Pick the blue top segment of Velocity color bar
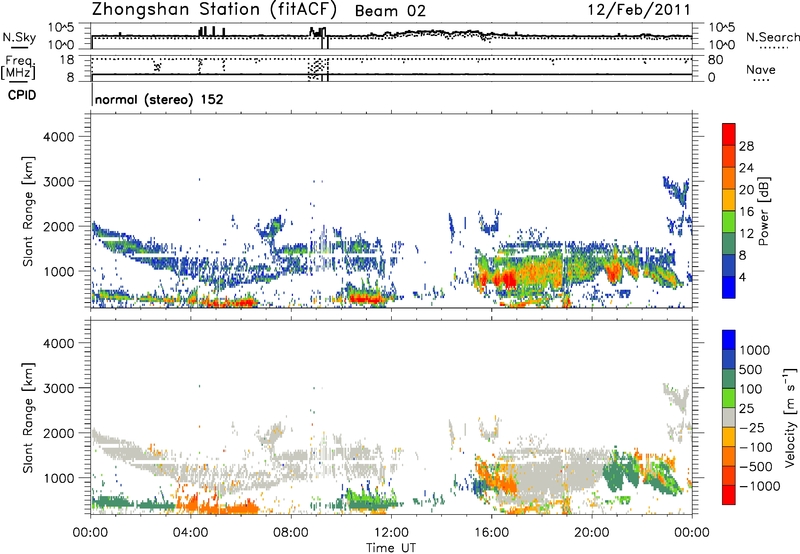The height and width of the screenshot is (554, 800). tap(729, 340)
